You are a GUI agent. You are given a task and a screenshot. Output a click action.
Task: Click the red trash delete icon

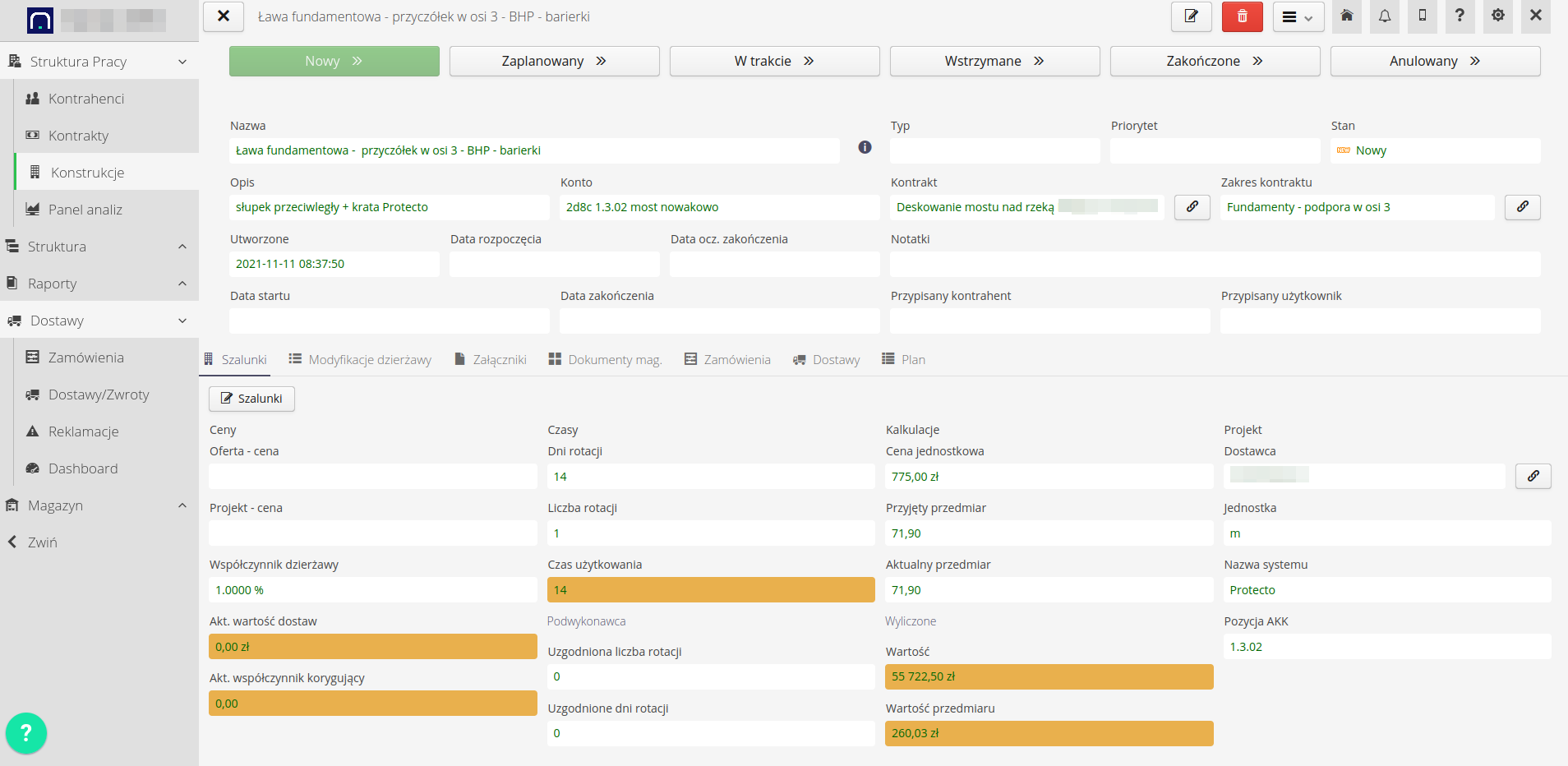1242,16
